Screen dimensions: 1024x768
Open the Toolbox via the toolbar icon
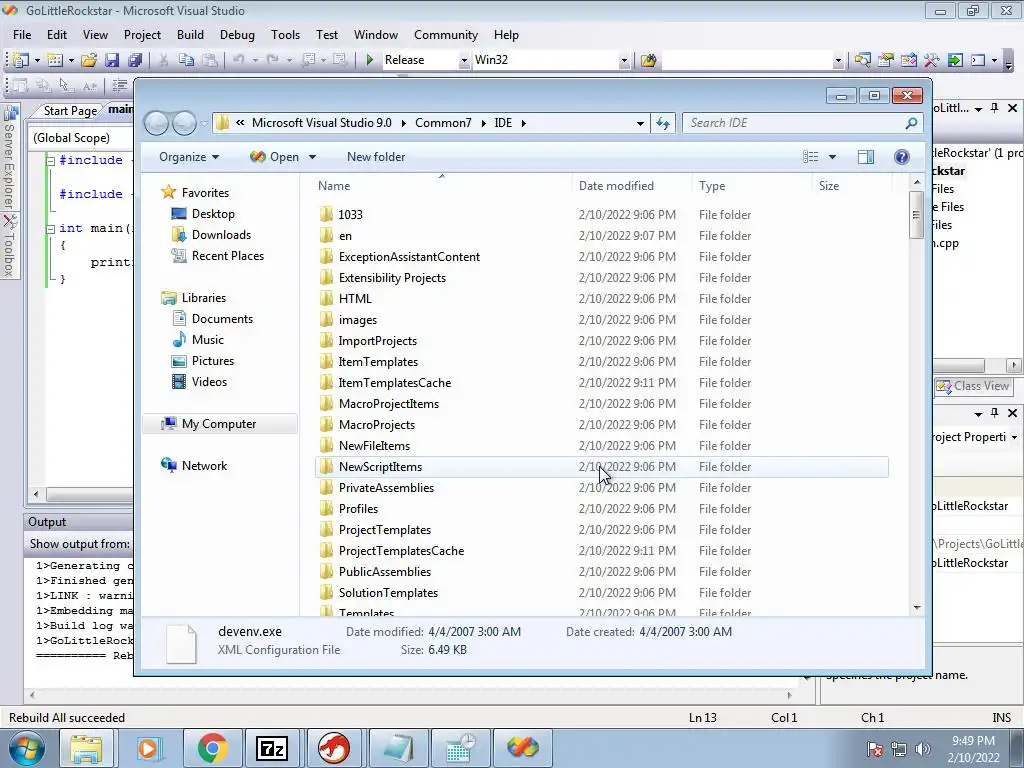point(931,60)
